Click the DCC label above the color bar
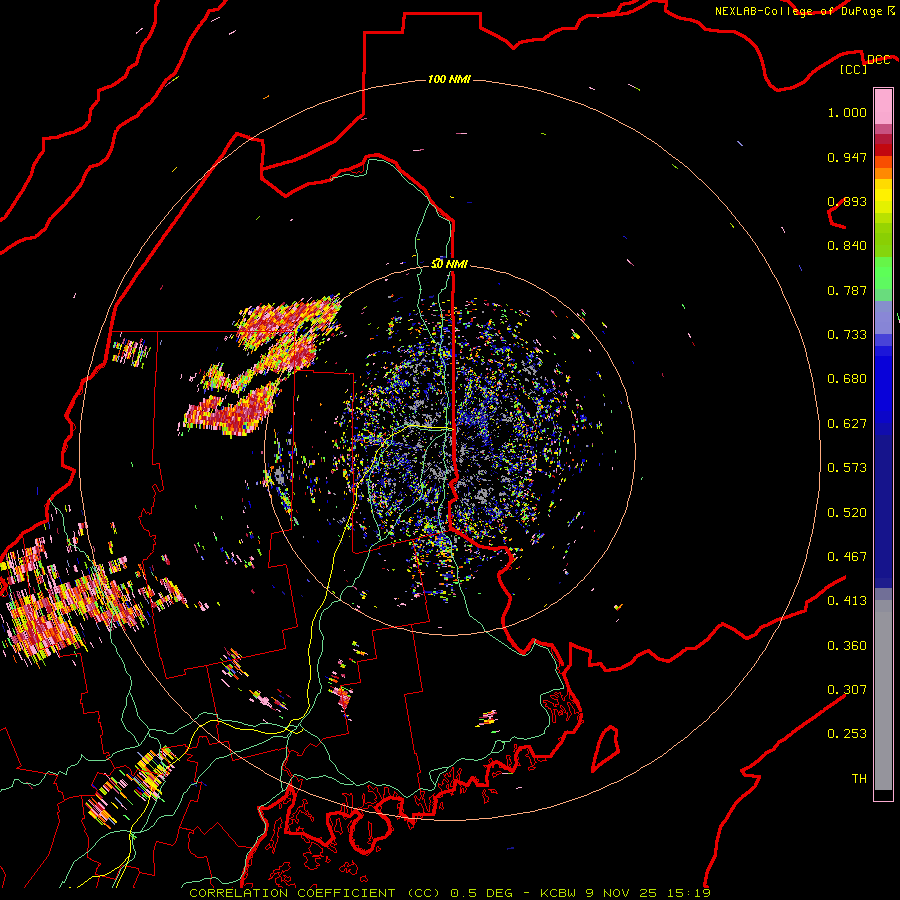The image size is (900, 900). pyautogui.click(x=878, y=60)
